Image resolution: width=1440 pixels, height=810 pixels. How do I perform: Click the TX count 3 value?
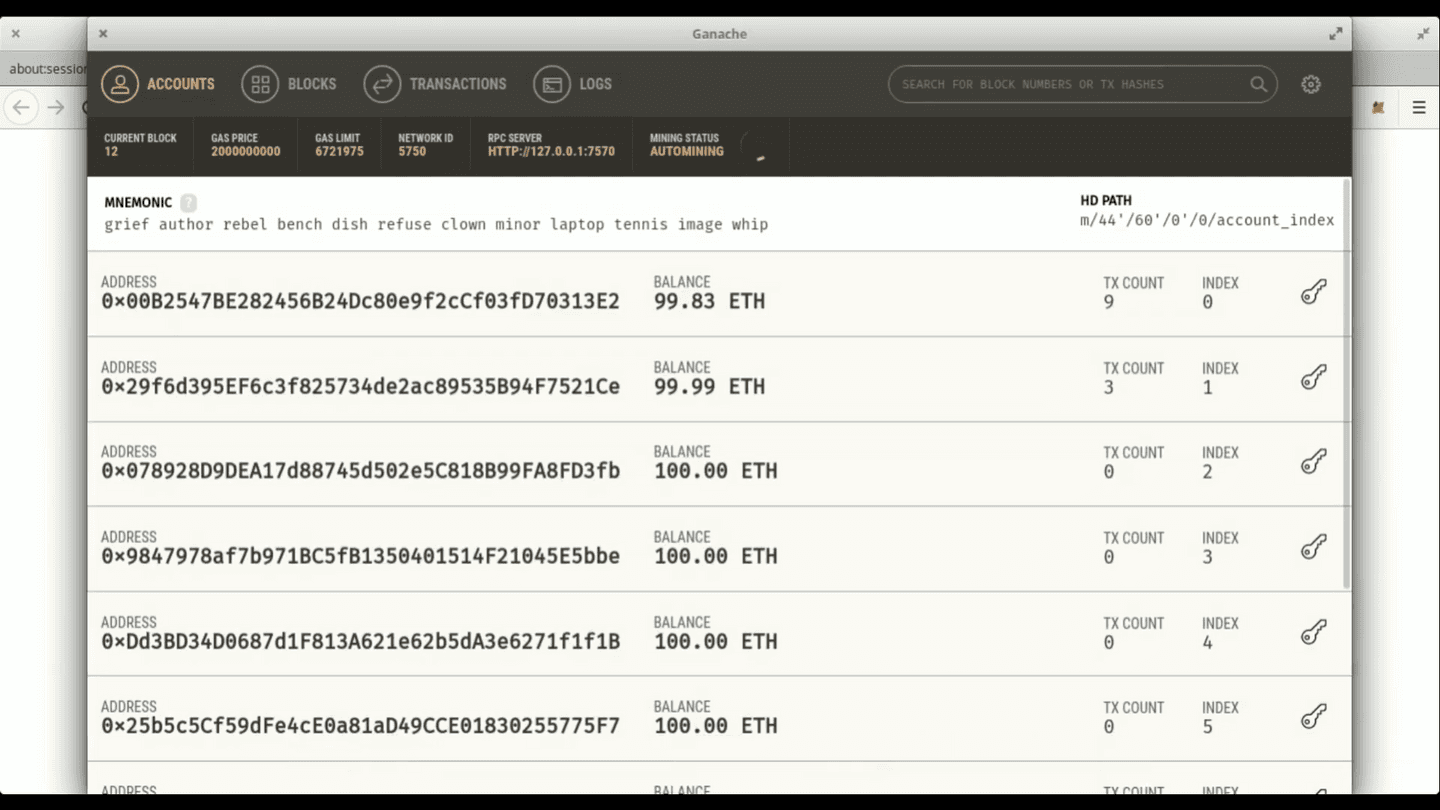[x=1108, y=387]
